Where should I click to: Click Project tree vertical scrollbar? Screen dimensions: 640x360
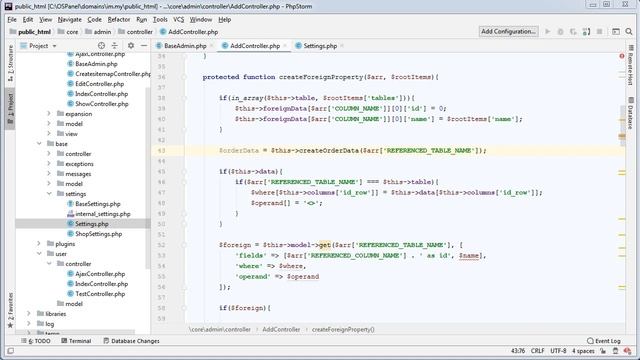click(148, 178)
